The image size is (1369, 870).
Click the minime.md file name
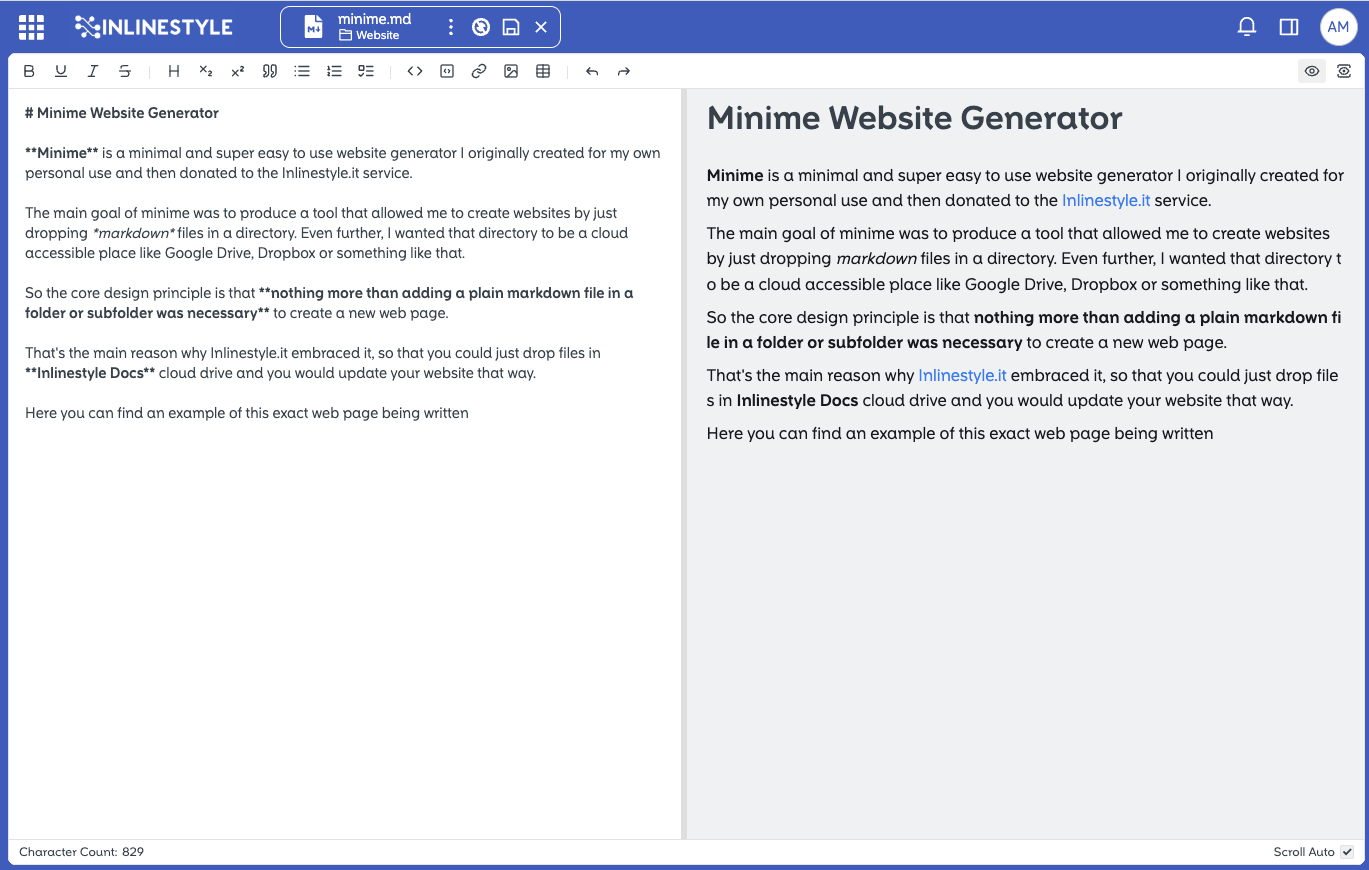pyautogui.click(x=374, y=19)
